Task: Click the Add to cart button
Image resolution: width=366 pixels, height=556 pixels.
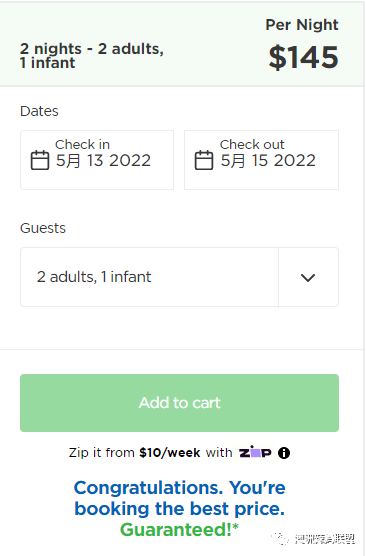Action: click(x=179, y=403)
